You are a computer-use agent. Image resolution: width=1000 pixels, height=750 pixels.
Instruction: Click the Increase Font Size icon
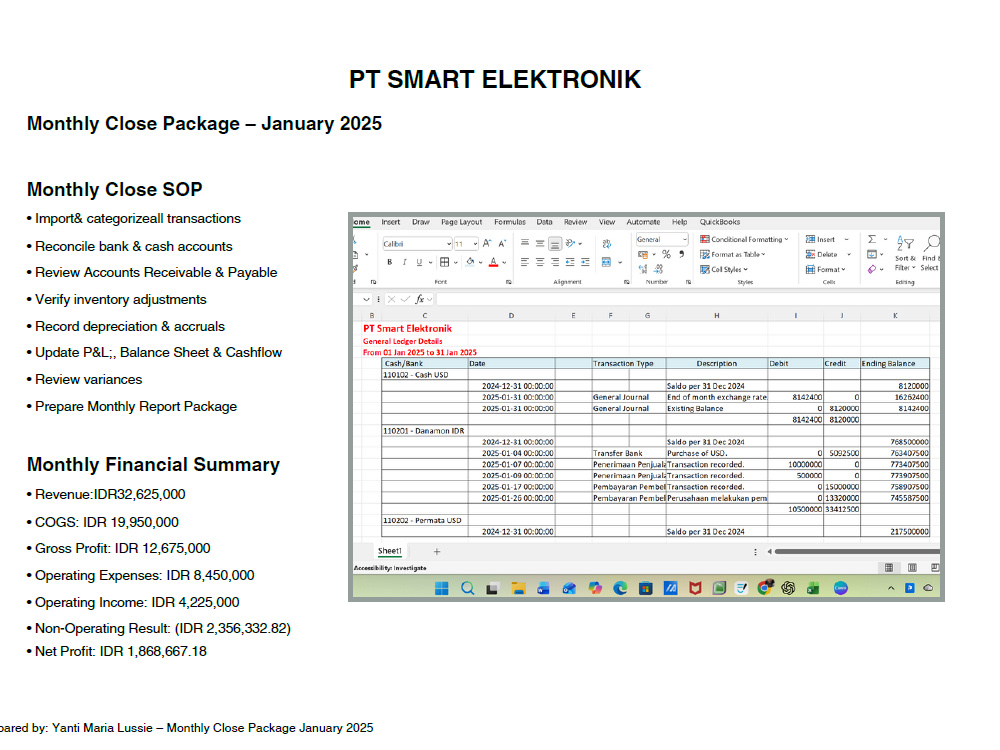click(x=487, y=244)
